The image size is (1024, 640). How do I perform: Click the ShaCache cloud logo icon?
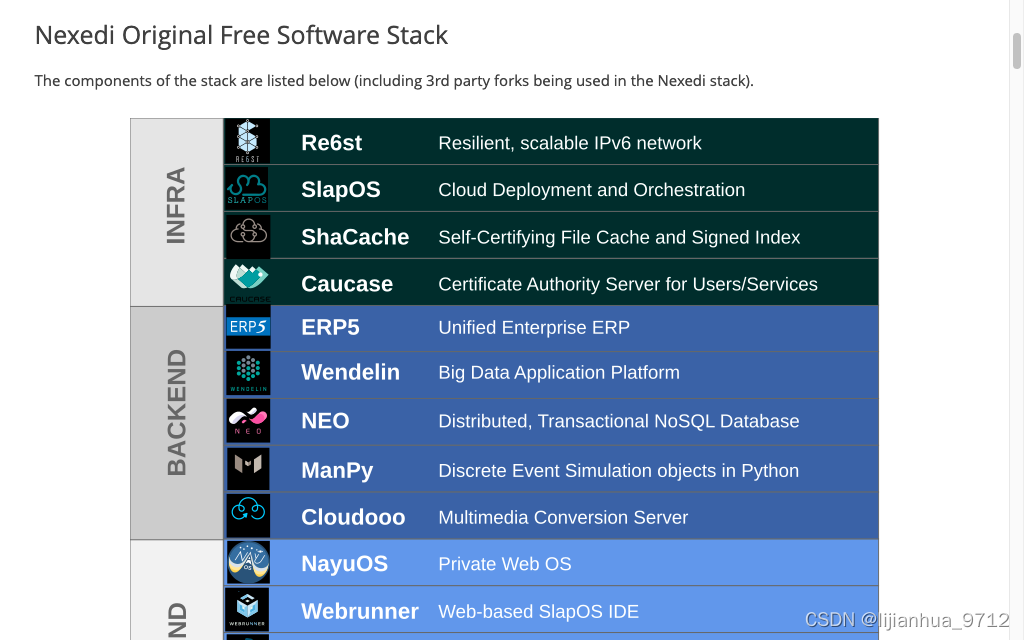coord(248,236)
